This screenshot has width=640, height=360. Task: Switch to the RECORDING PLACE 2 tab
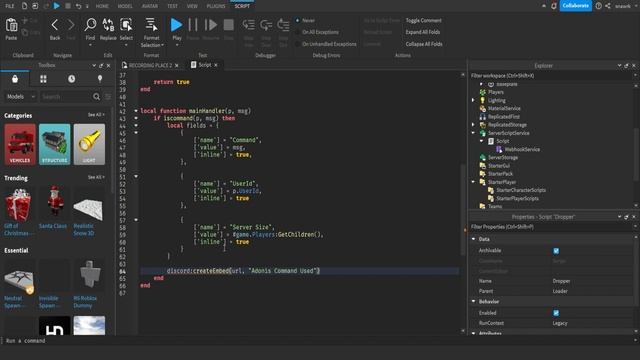(150, 65)
